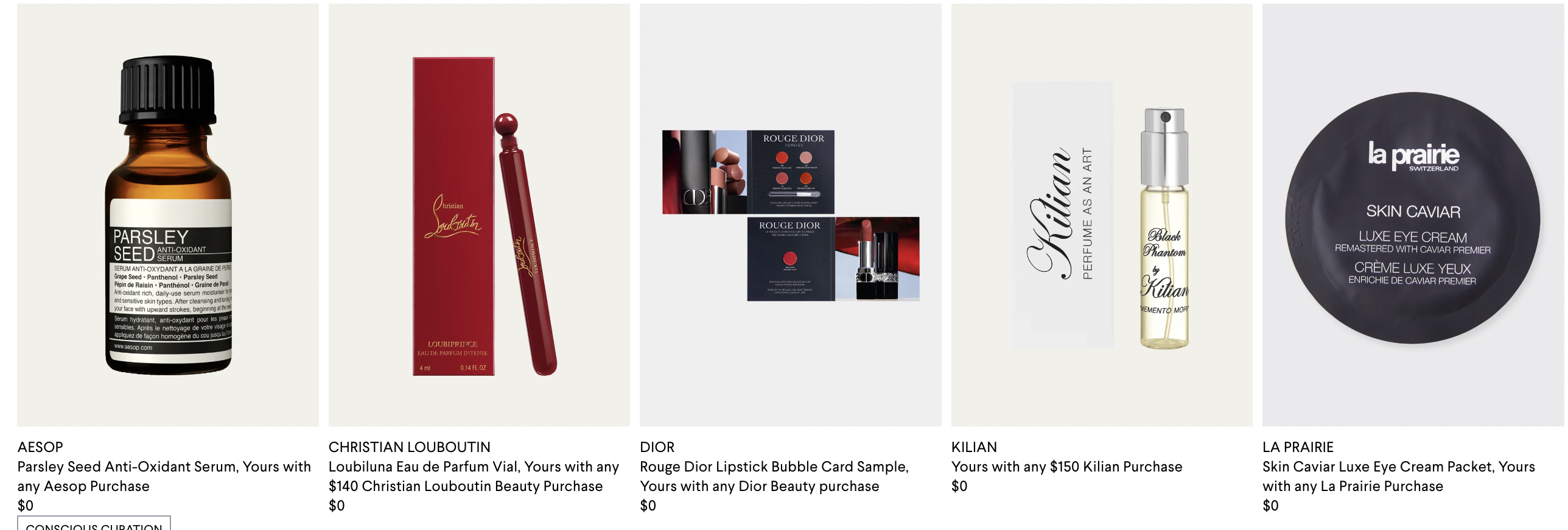
Task: Click the AESOP brand name
Action: [x=40, y=447]
